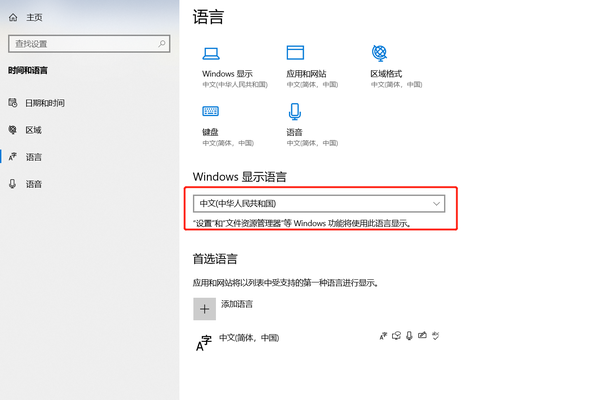The height and width of the screenshot is (400, 600).
Task: Click the 时间和语言 section heading
Action: pyautogui.click(x=28, y=70)
